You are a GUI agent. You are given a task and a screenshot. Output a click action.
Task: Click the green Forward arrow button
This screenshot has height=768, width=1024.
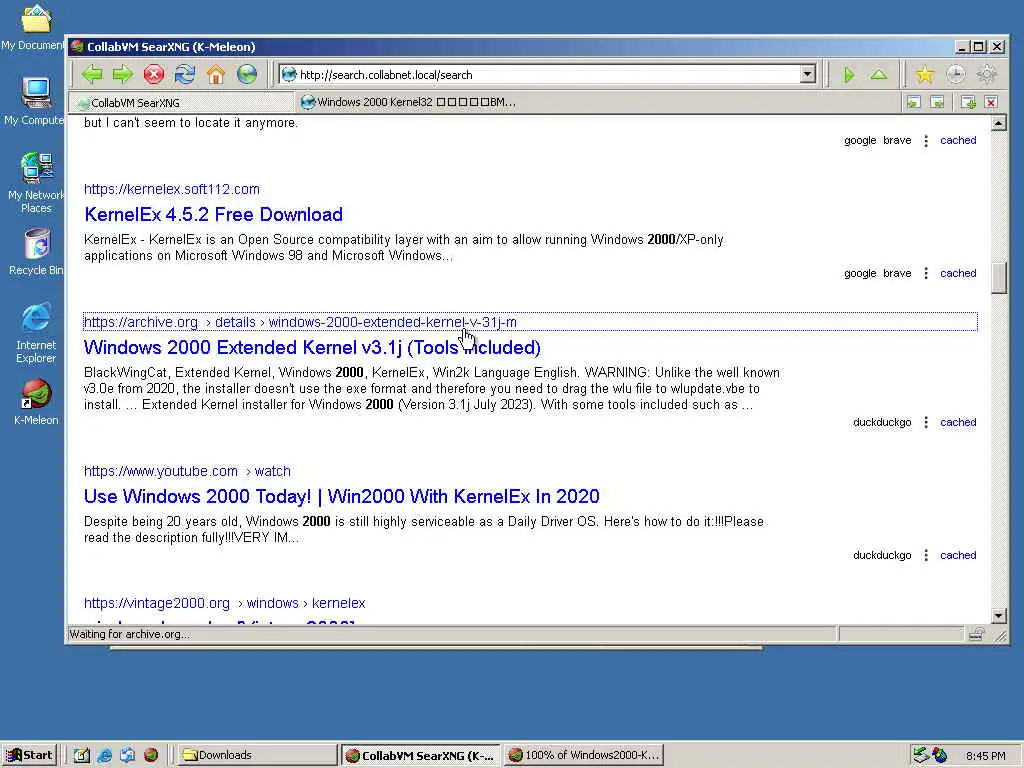click(x=123, y=74)
